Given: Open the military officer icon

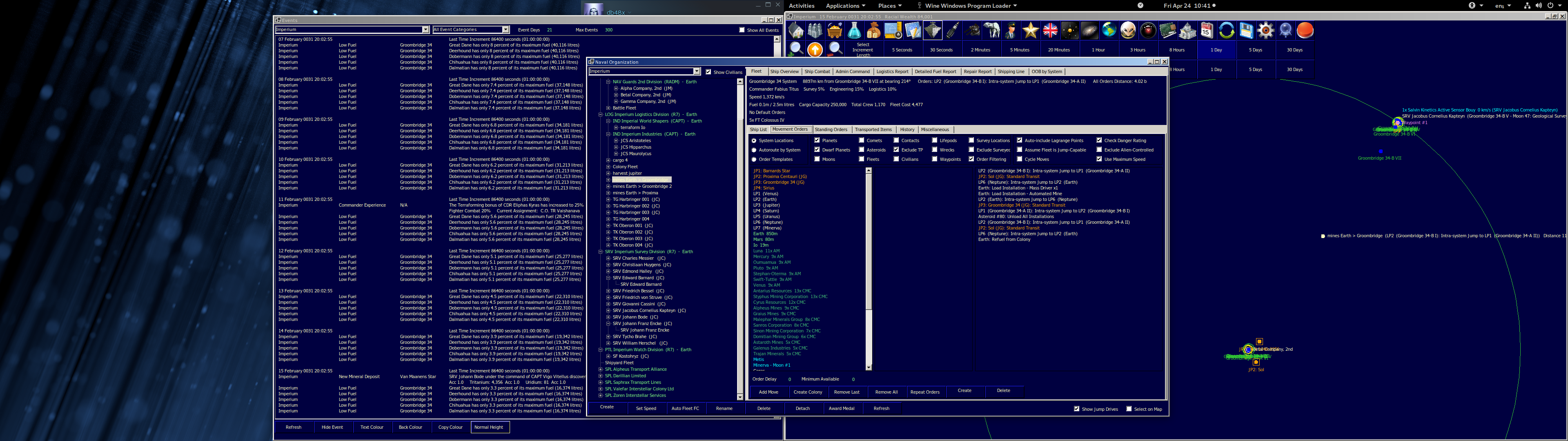Looking at the screenshot, I should [1011, 31].
